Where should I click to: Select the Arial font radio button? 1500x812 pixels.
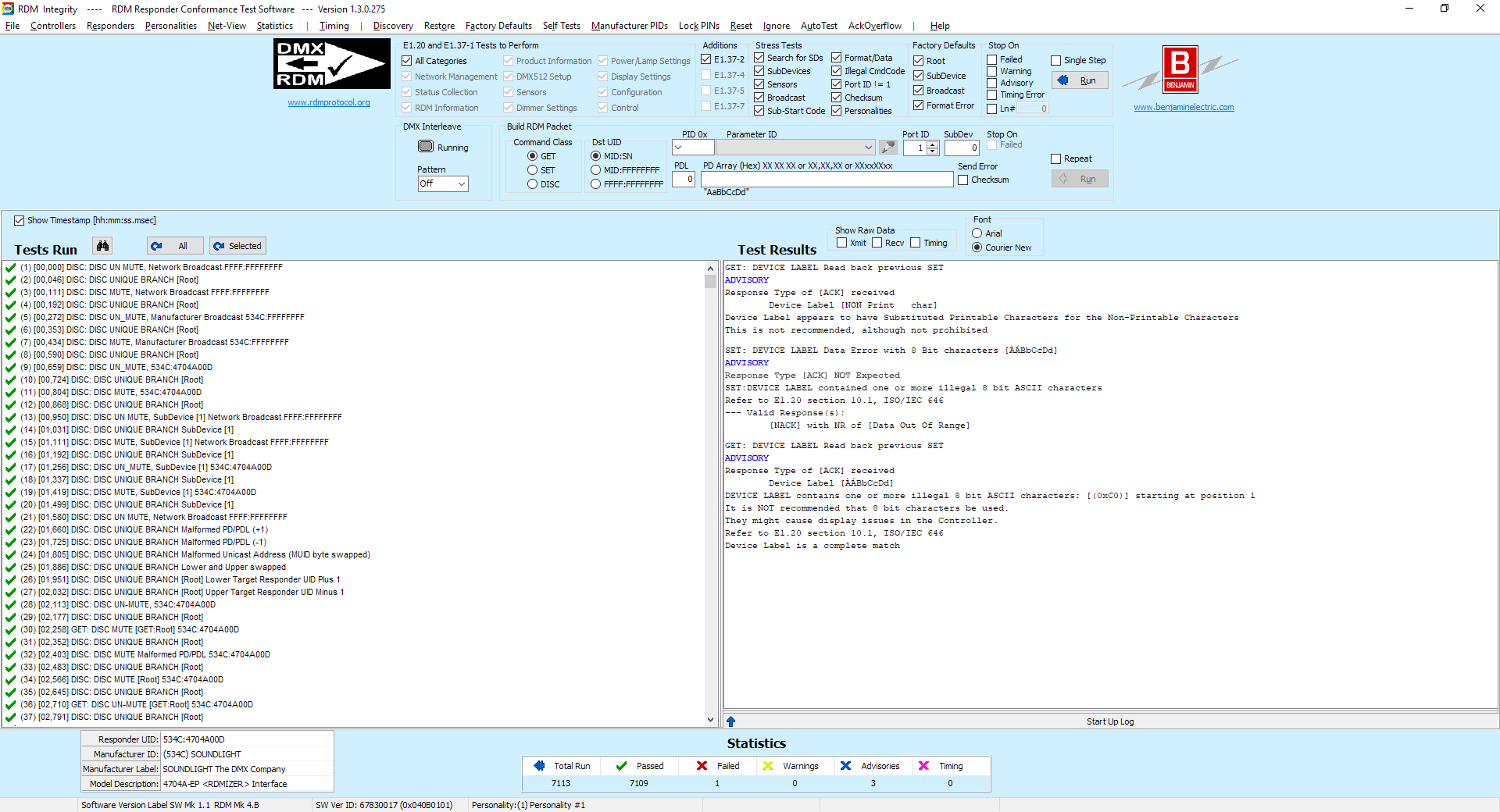tap(977, 233)
